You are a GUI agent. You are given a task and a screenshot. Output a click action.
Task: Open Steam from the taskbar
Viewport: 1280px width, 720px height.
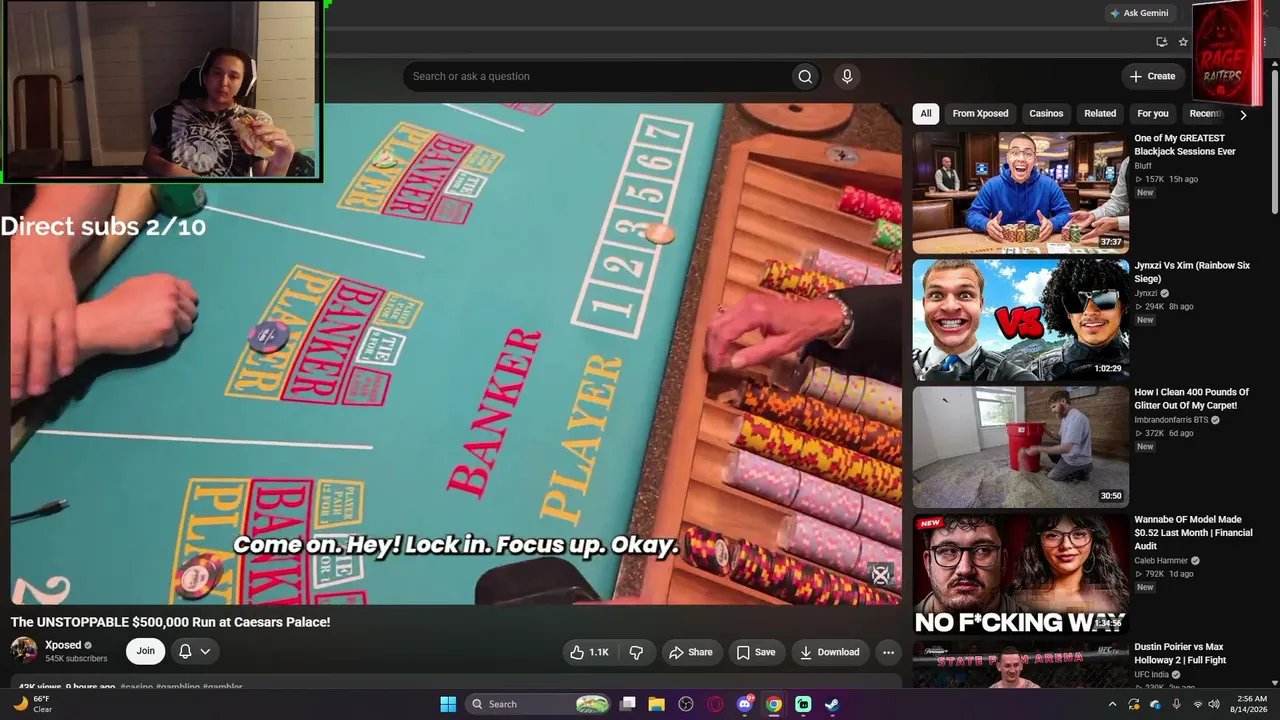tap(832, 704)
